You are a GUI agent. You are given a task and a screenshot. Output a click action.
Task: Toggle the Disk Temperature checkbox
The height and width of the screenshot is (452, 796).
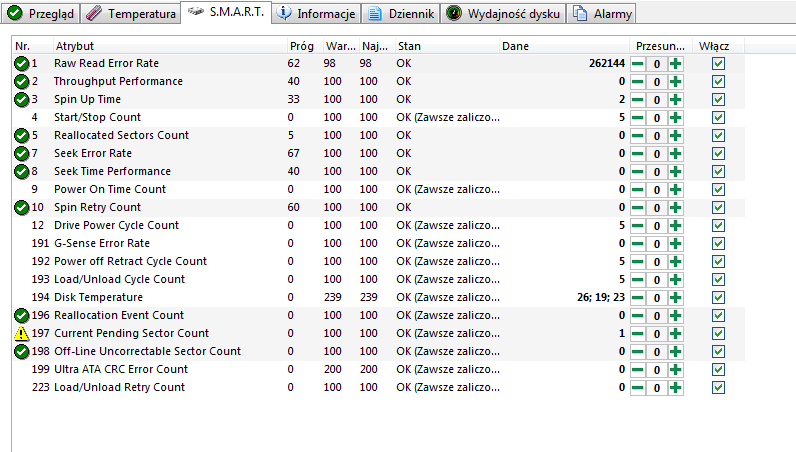718,298
